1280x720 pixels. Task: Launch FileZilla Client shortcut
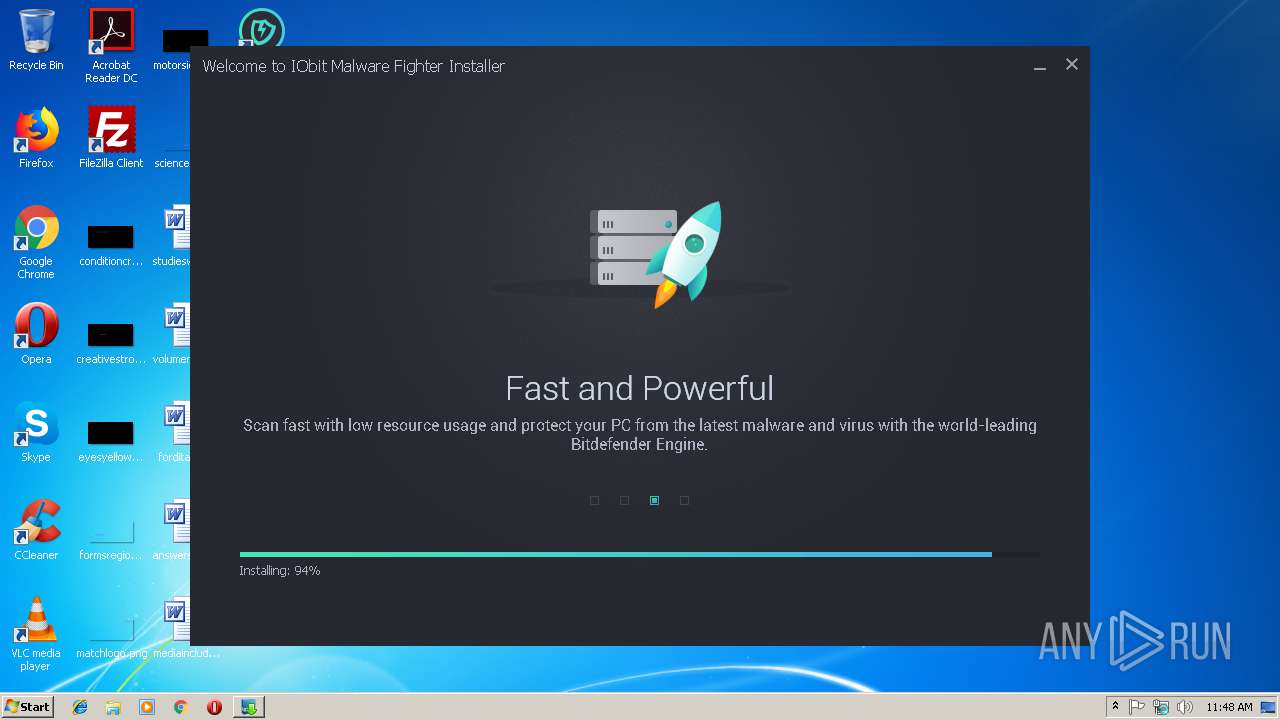pyautogui.click(x=111, y=138)
